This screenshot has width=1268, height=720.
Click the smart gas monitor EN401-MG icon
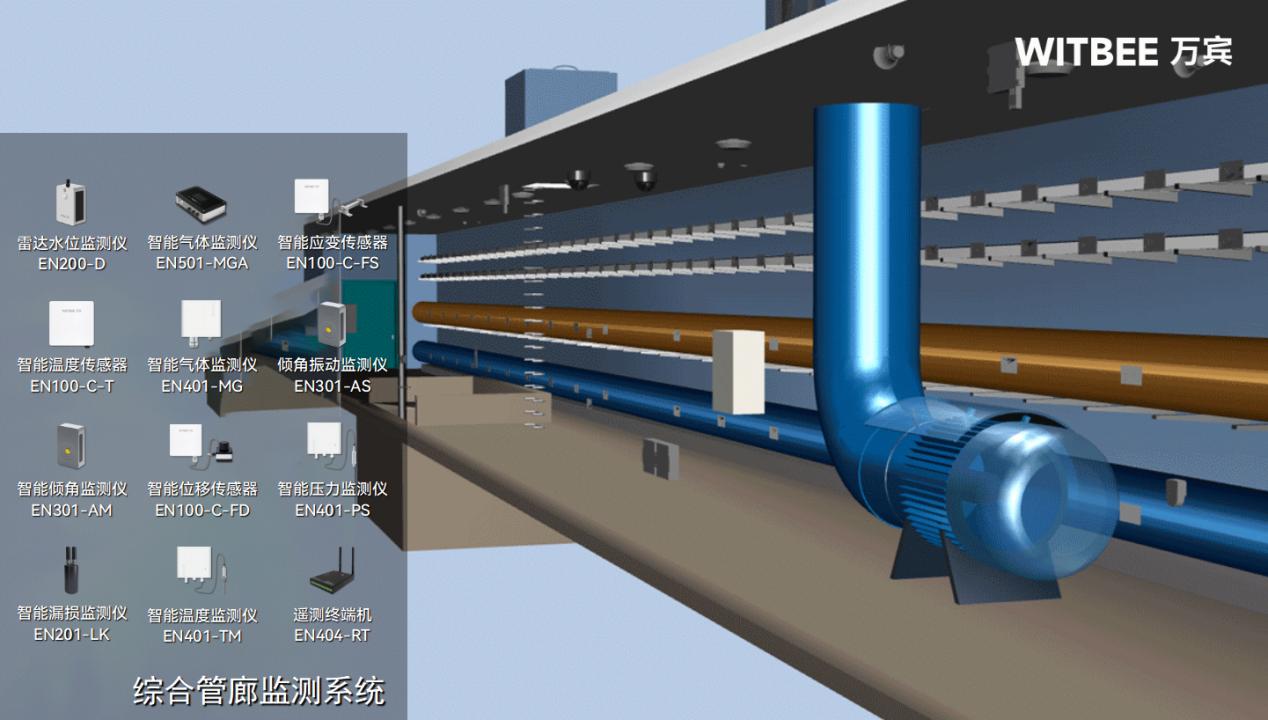(201, 321)
